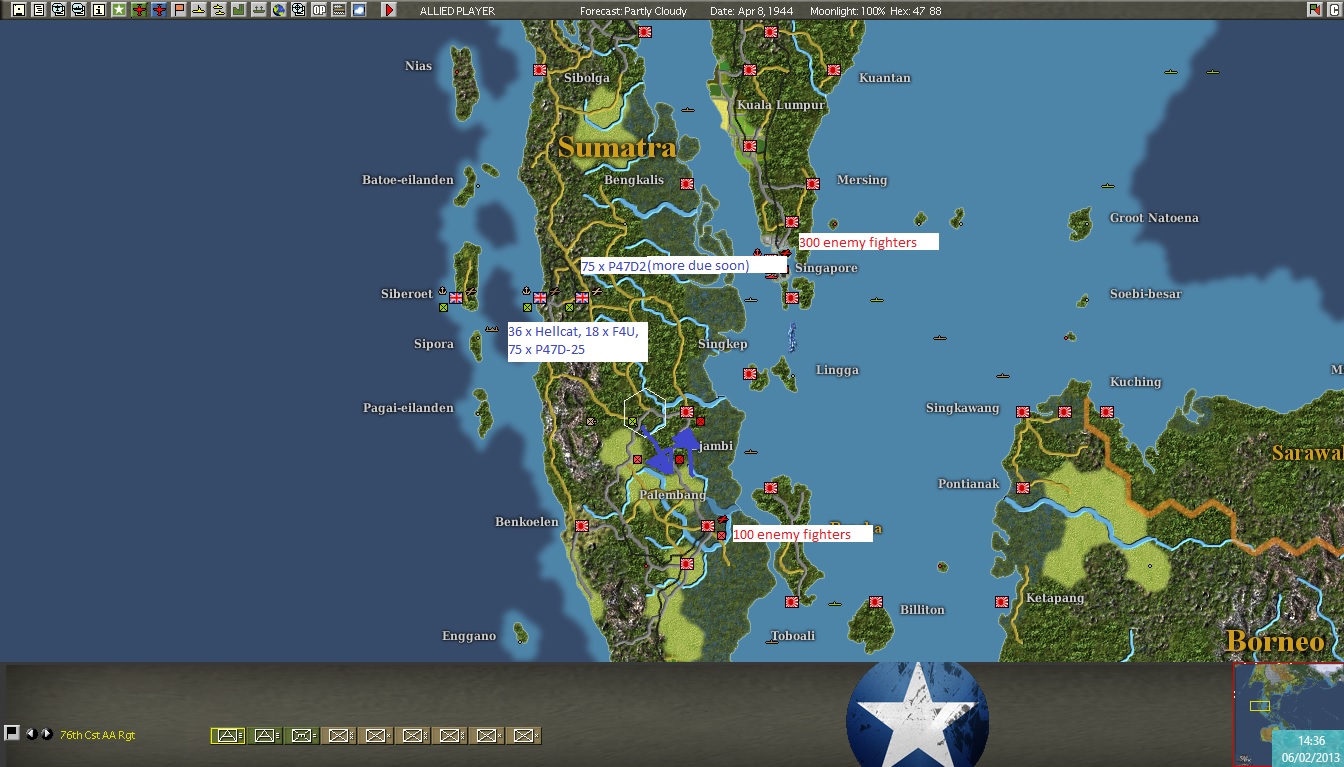Select the Japanese base marker above Ketapang
The height and width of the screenshot is (767, 1344).
(1001, 602)
